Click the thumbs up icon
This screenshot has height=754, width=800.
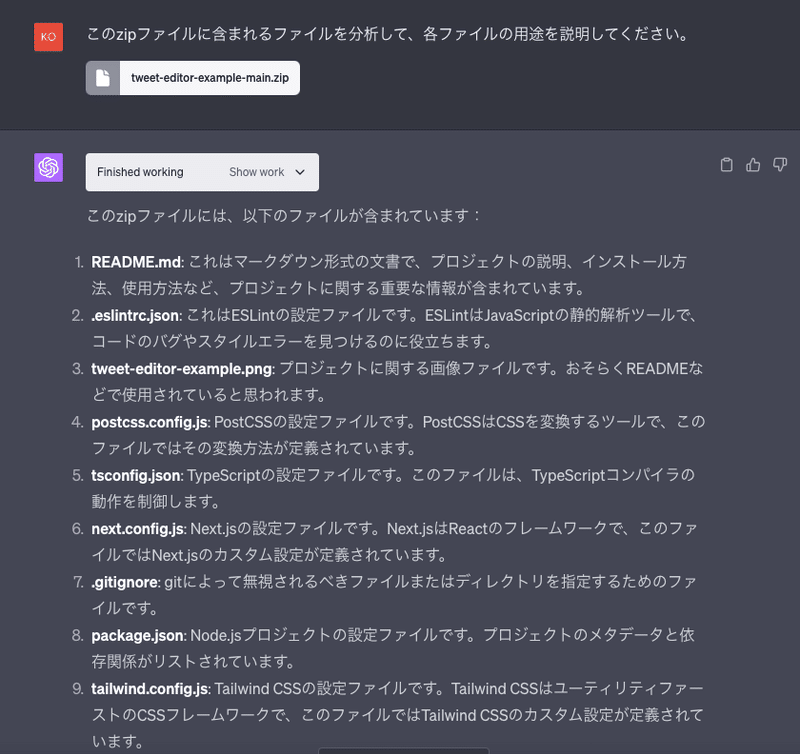pyautogui.click(x=753, y=165)
